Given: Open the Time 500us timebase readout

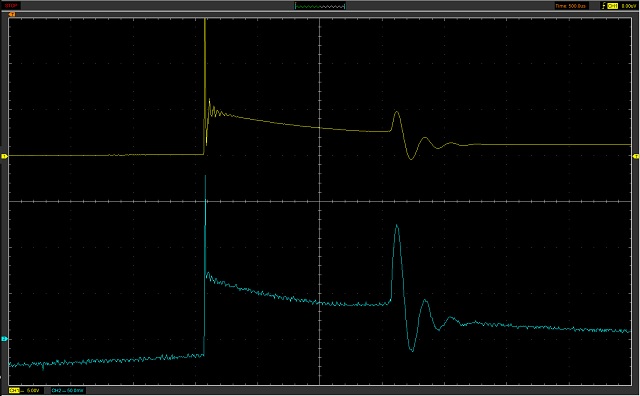Looking at the screenshot, I should click(570, 6).
